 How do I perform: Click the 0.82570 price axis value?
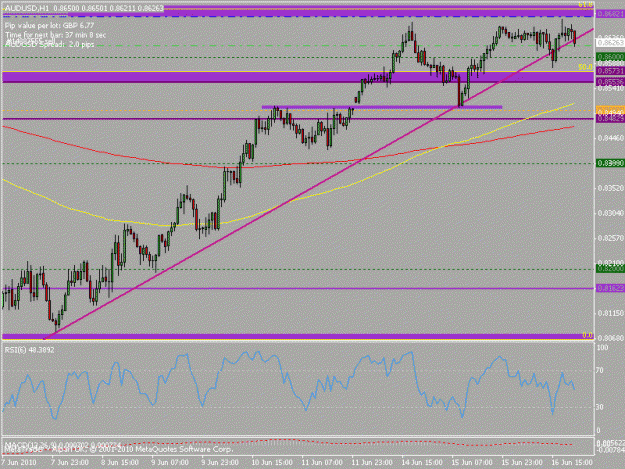tap(611, 238)
